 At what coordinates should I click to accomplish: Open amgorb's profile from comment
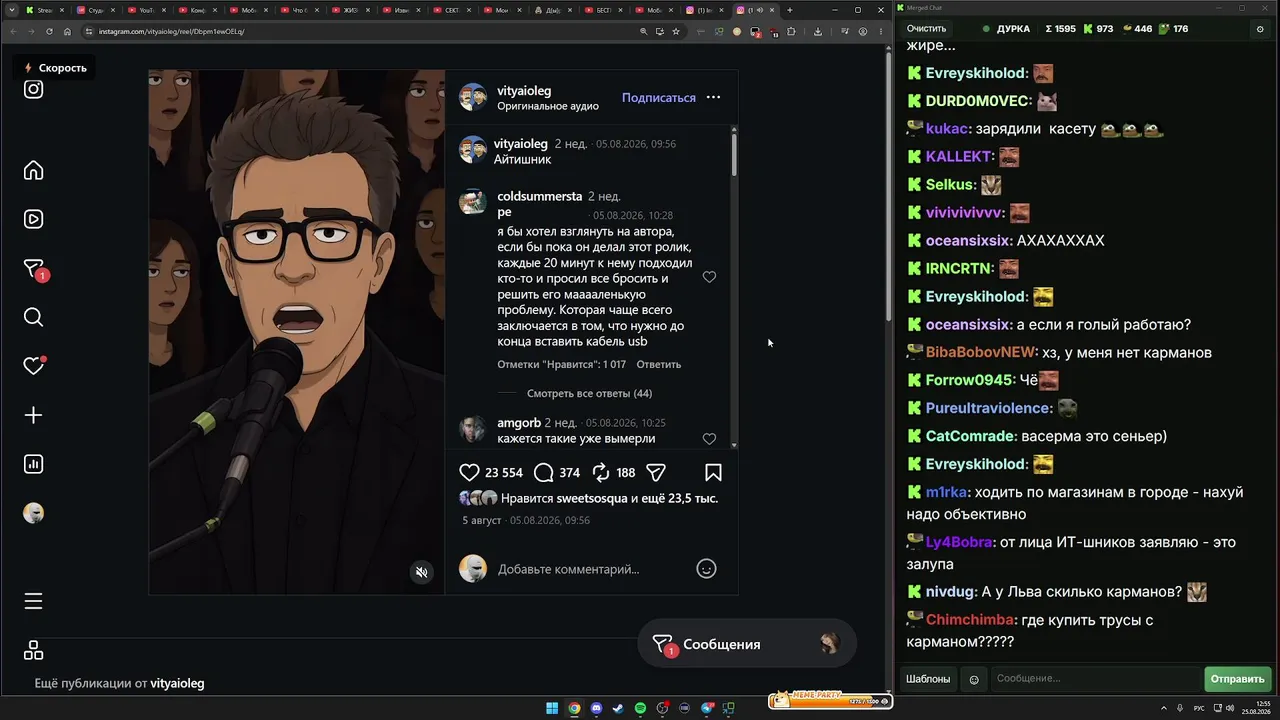pos(519,423)
